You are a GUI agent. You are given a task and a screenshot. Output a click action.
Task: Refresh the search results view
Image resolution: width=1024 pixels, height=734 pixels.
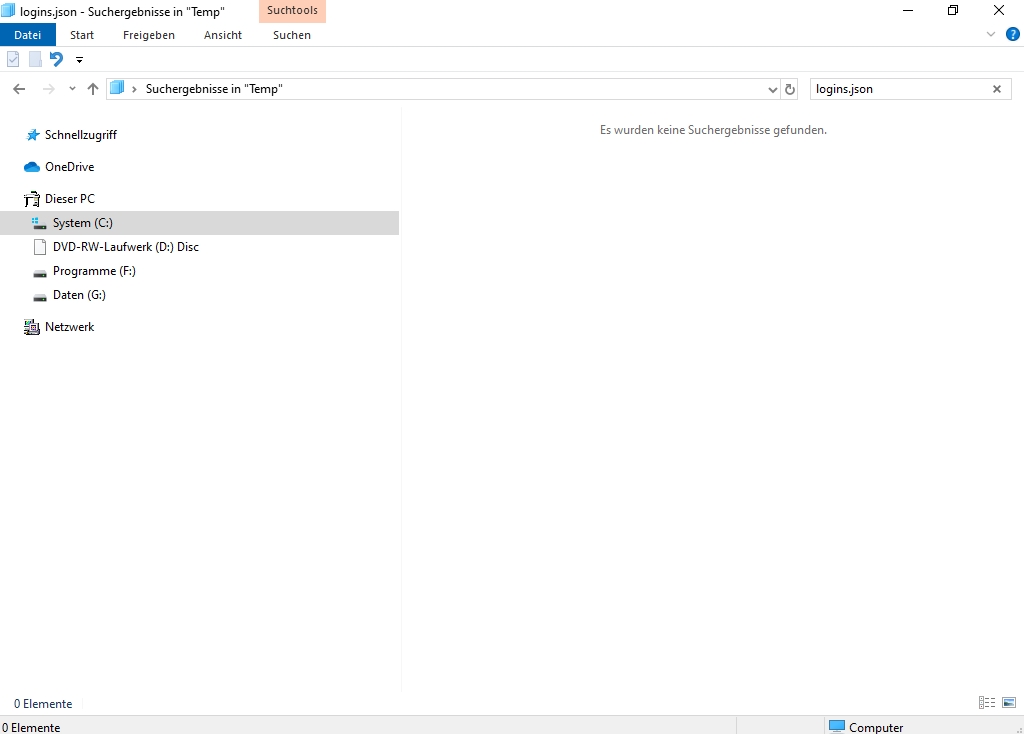(790, 89)
